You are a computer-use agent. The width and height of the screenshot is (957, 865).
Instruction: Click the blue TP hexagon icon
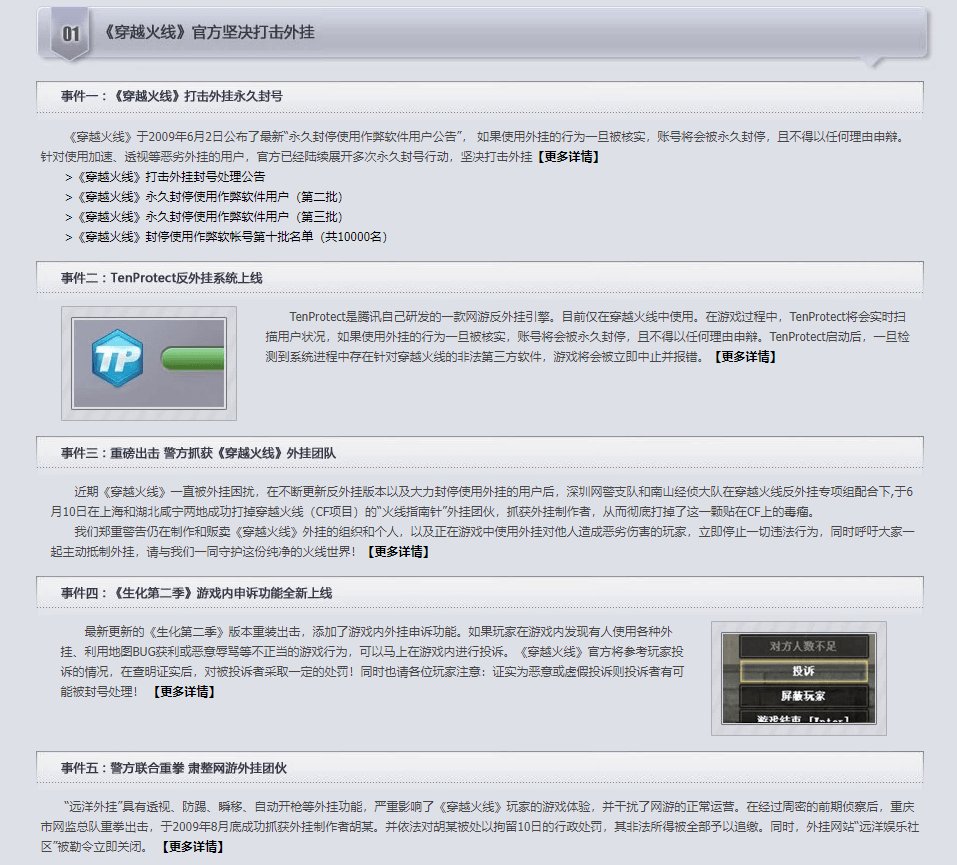point(117,358)
